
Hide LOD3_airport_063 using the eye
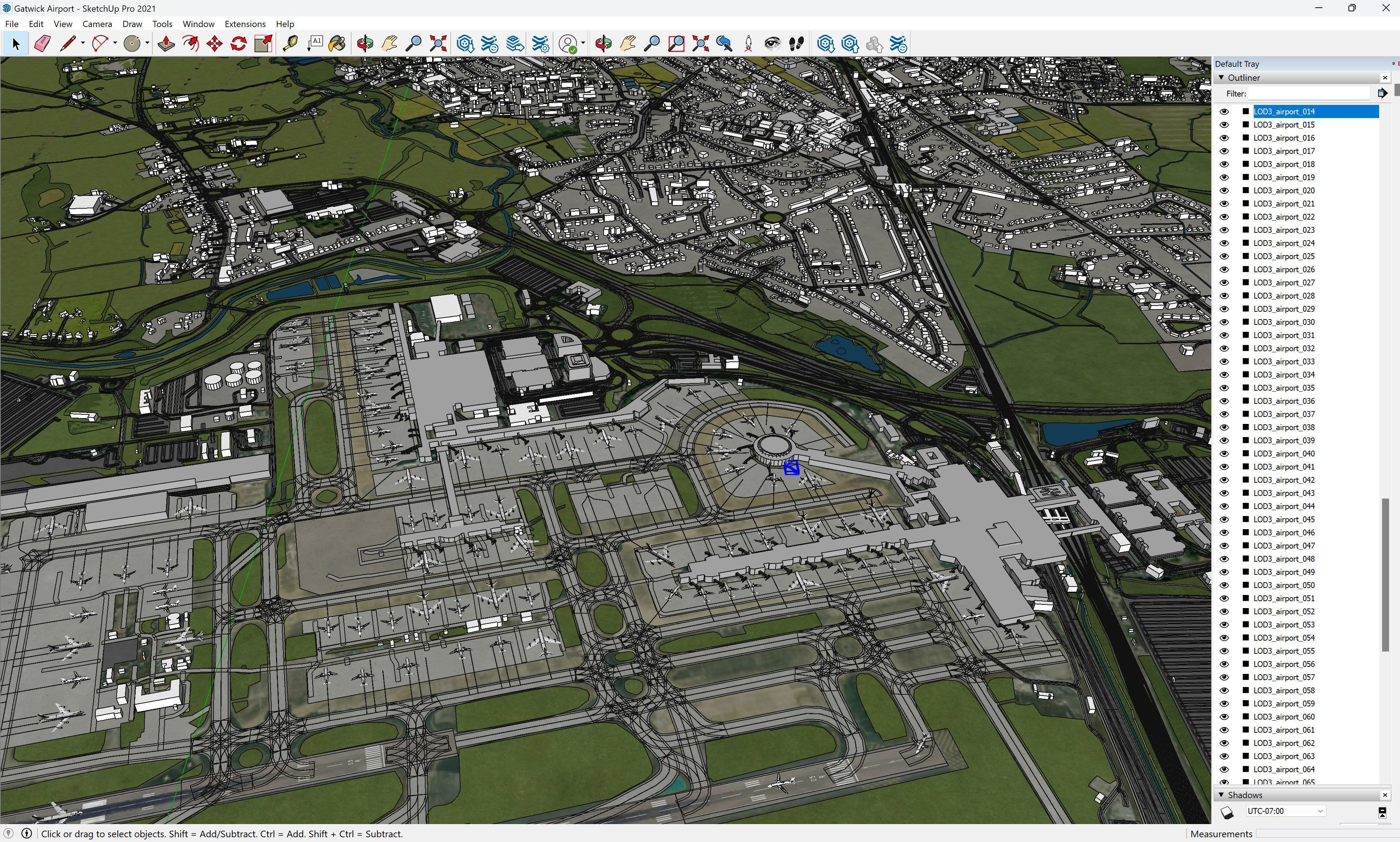(x=1224, y=756)
